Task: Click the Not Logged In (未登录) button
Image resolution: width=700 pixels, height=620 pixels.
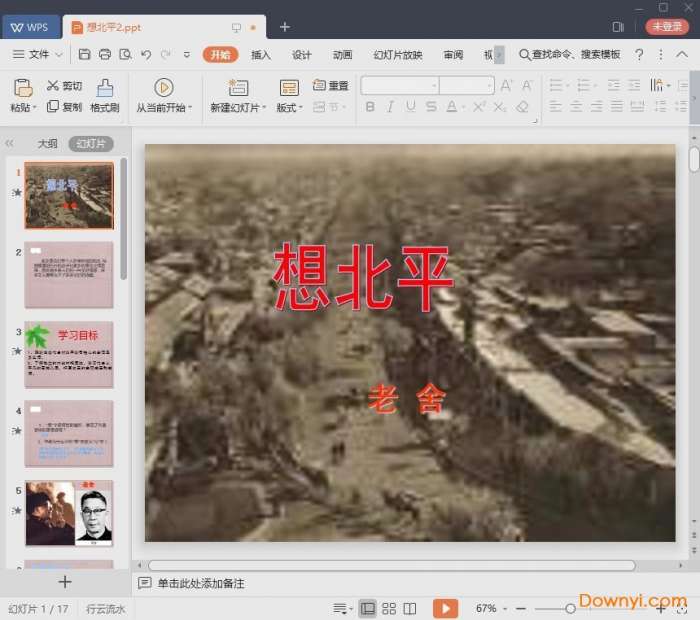Action: pyautogui.click(x=666, y=27)
